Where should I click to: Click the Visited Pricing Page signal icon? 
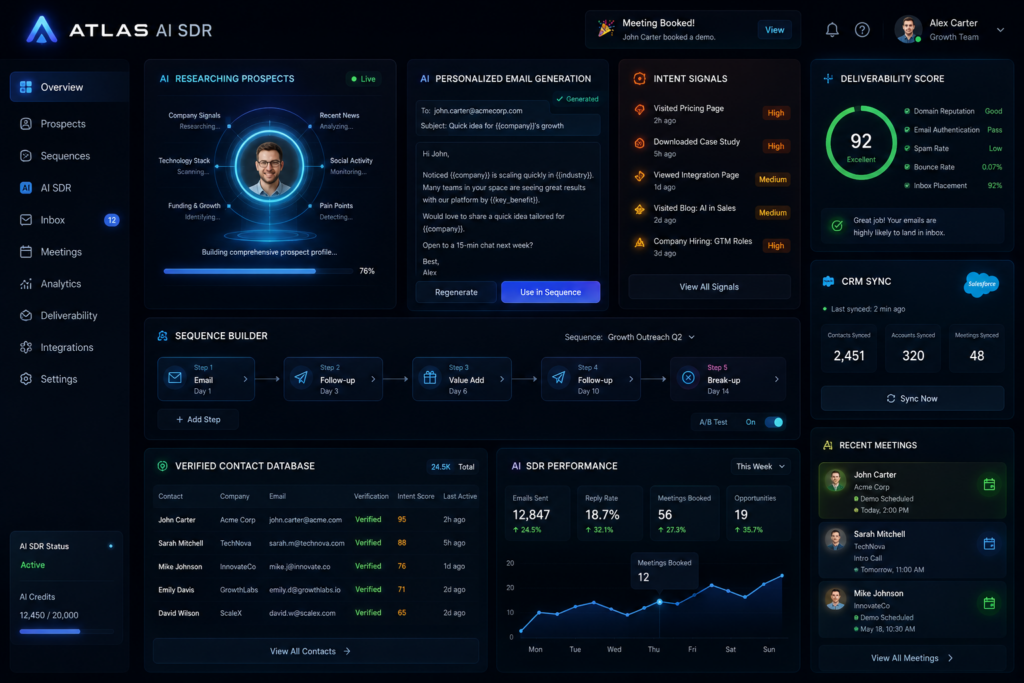[x=639, y=110]
